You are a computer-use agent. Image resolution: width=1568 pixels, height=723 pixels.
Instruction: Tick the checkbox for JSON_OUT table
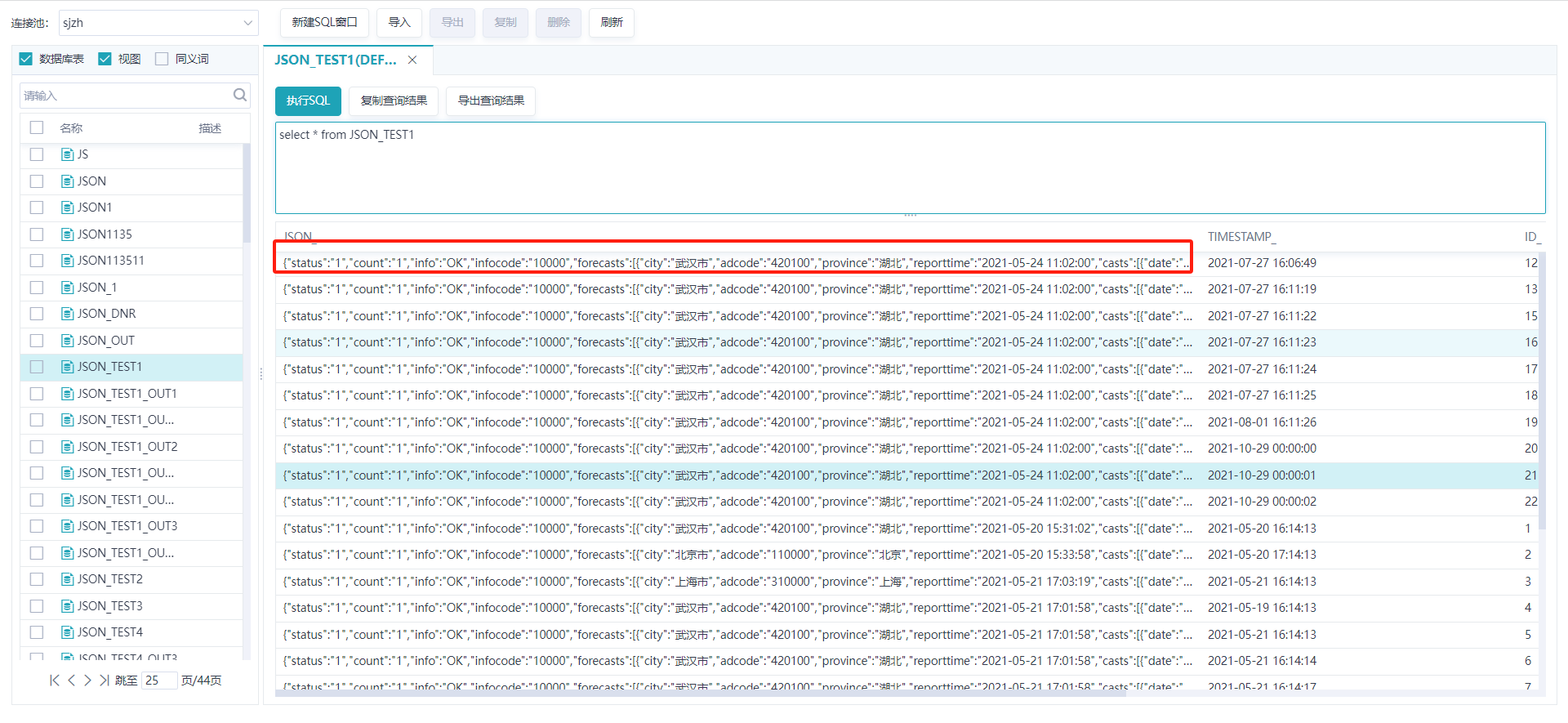[37, 341]
